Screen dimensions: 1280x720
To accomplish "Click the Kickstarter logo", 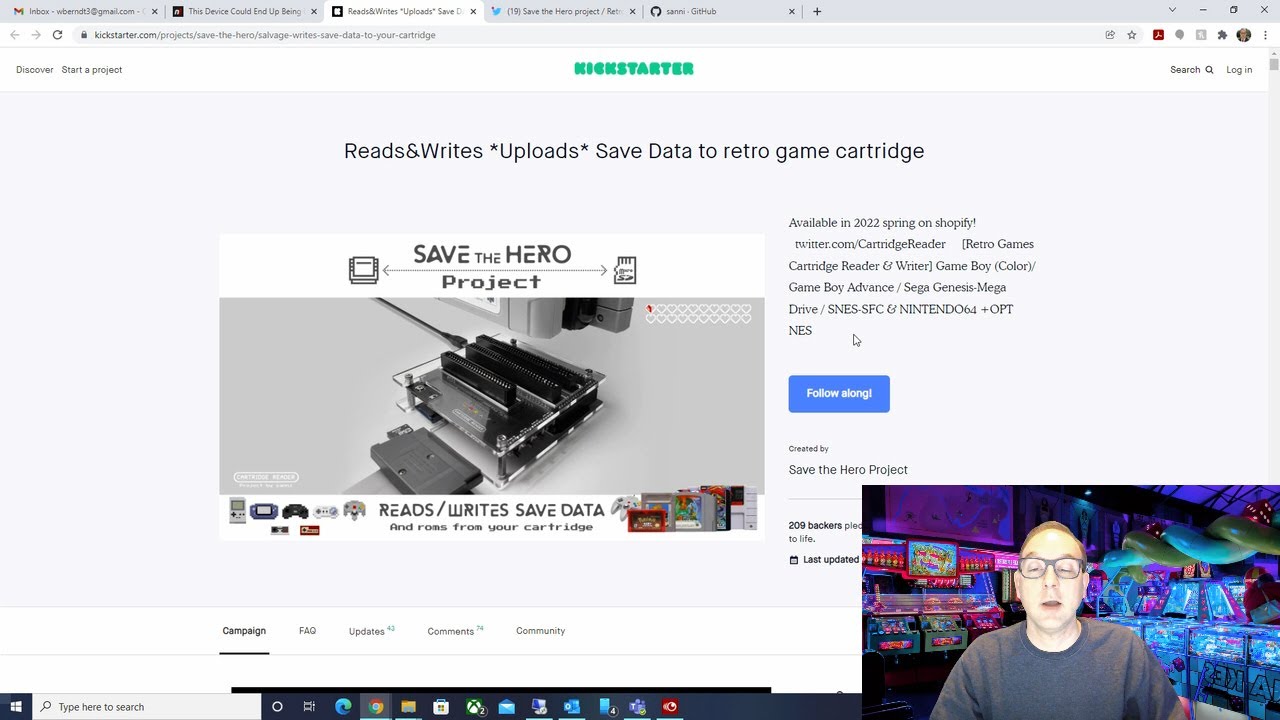I will pyautogui.click(x=634, y=69).
